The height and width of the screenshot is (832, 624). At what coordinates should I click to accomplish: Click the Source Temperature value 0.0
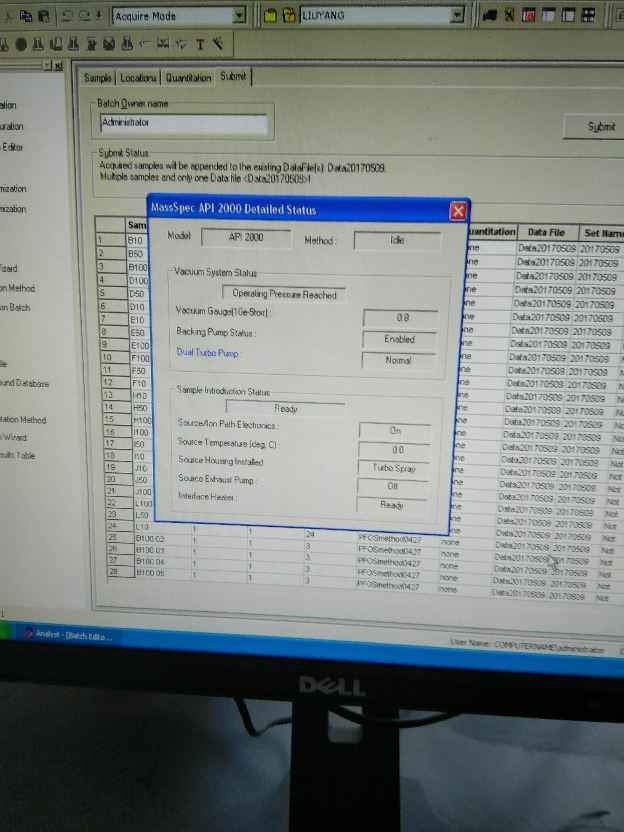coord(395,449)
